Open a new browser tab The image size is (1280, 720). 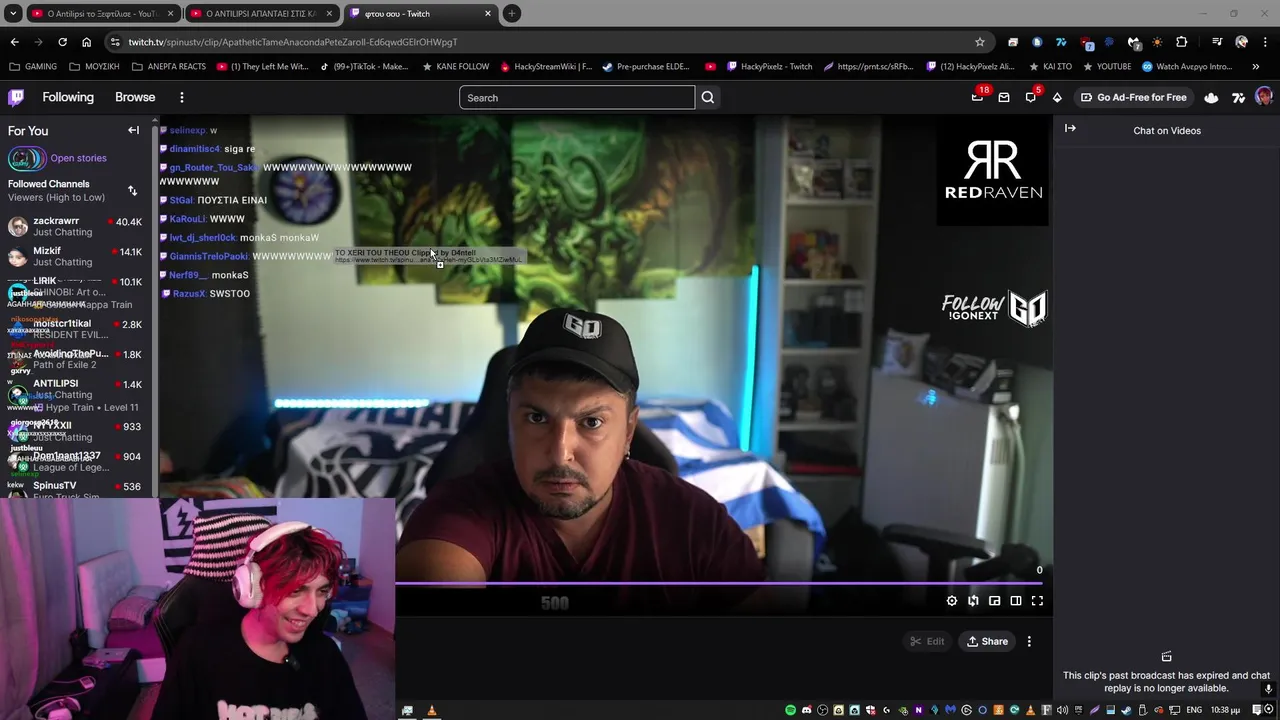pos(511,13)
